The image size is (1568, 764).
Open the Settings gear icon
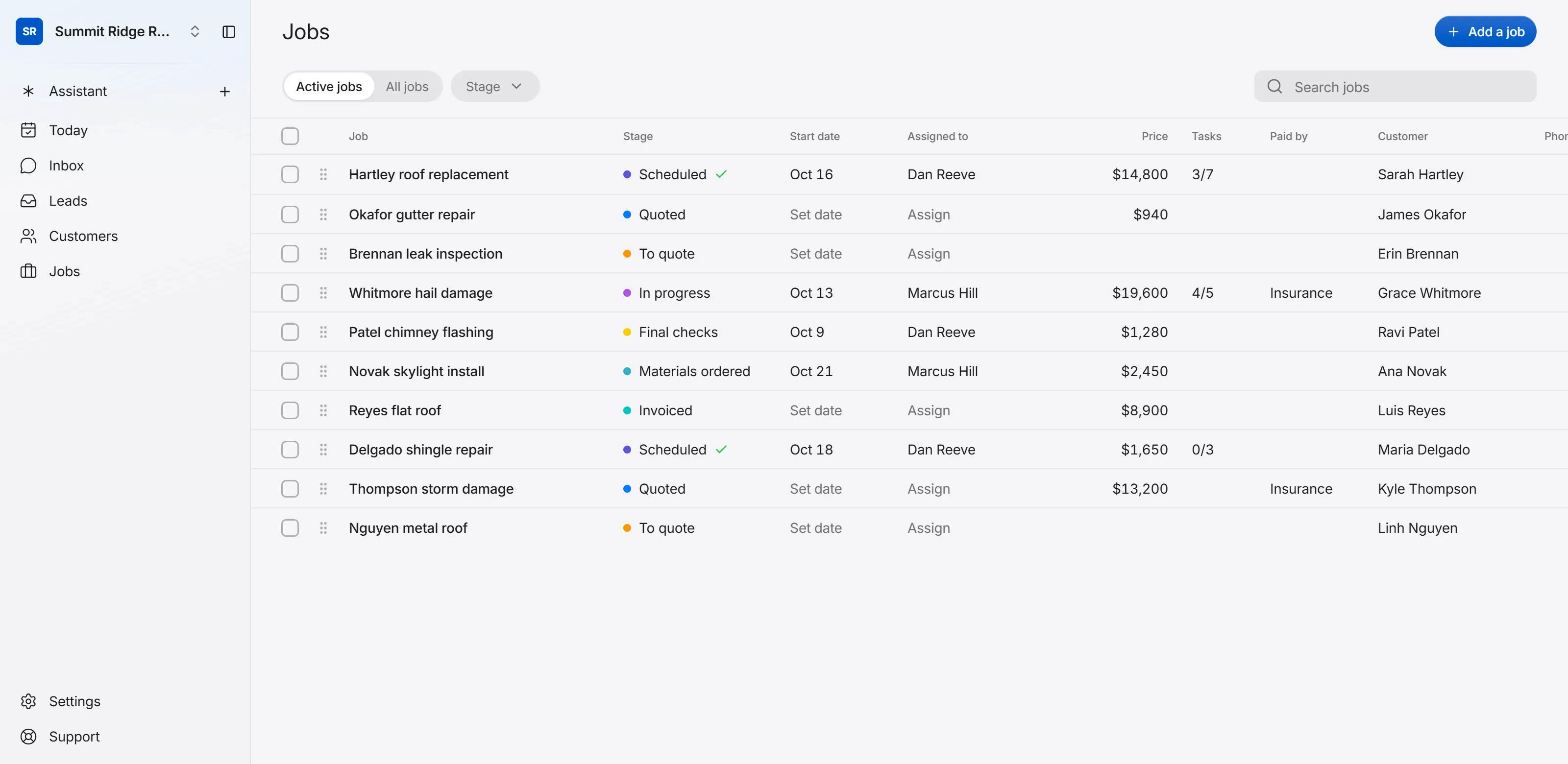coord(28,701)
